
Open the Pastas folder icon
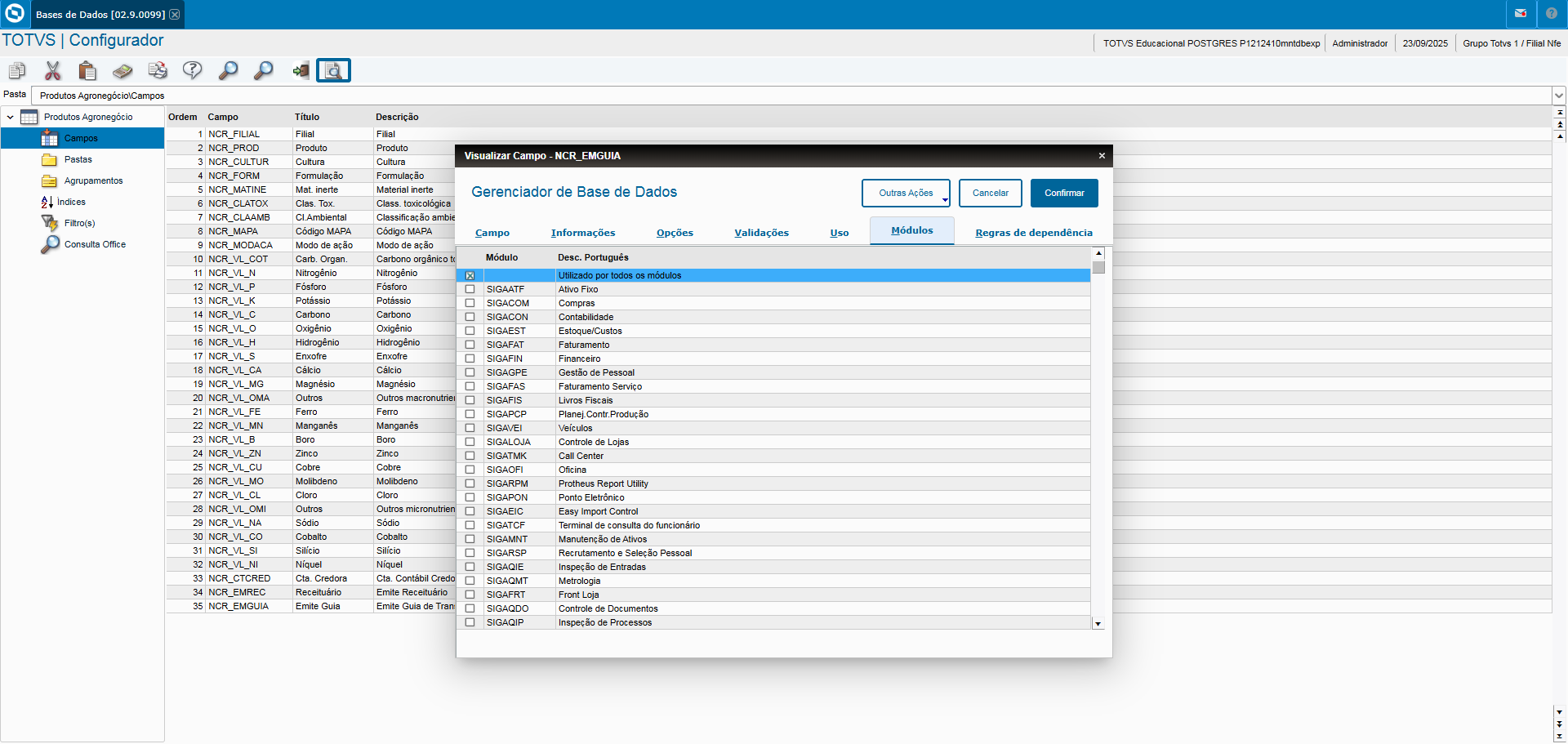tap(50, 159)
